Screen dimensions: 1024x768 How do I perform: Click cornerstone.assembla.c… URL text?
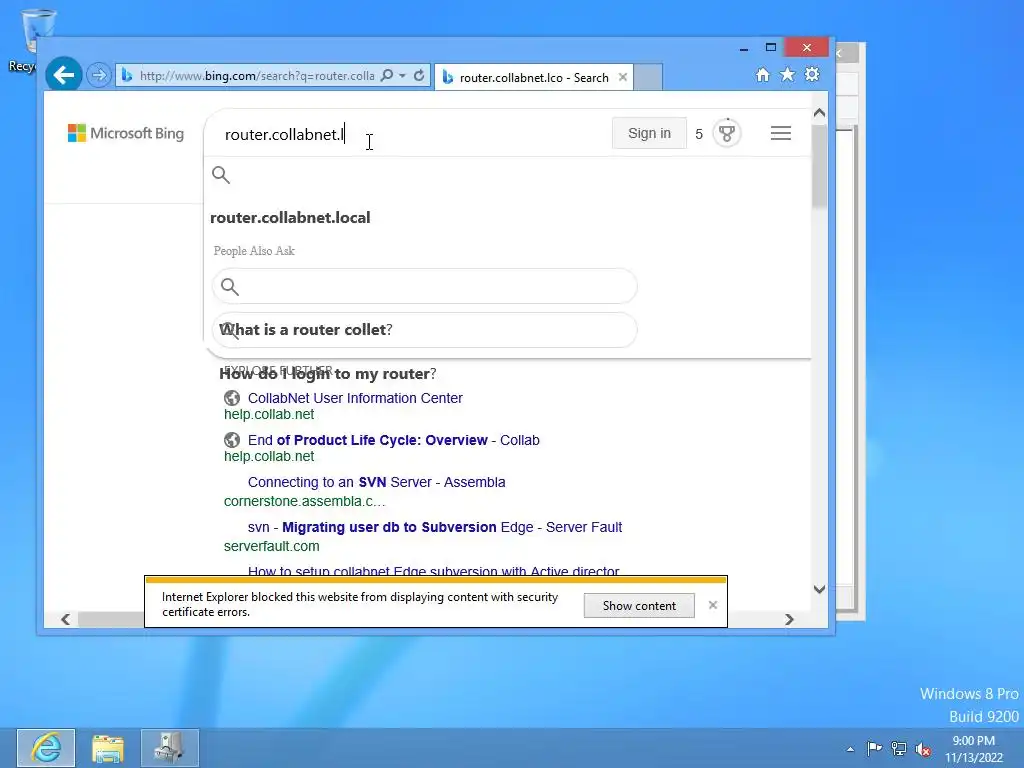point(305,501)
